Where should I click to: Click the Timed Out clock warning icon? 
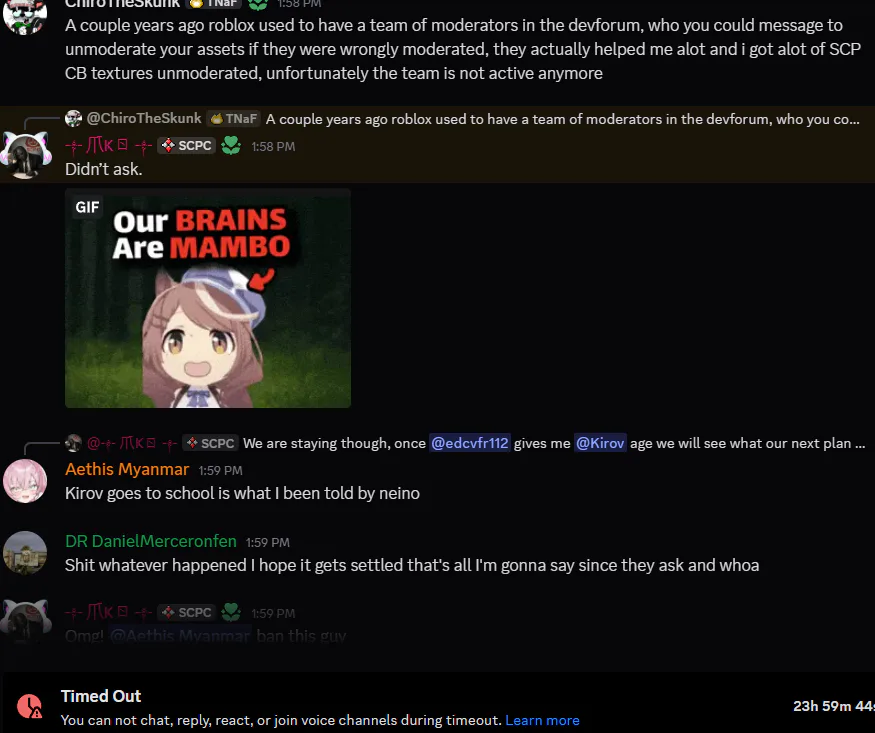(29, 707)
